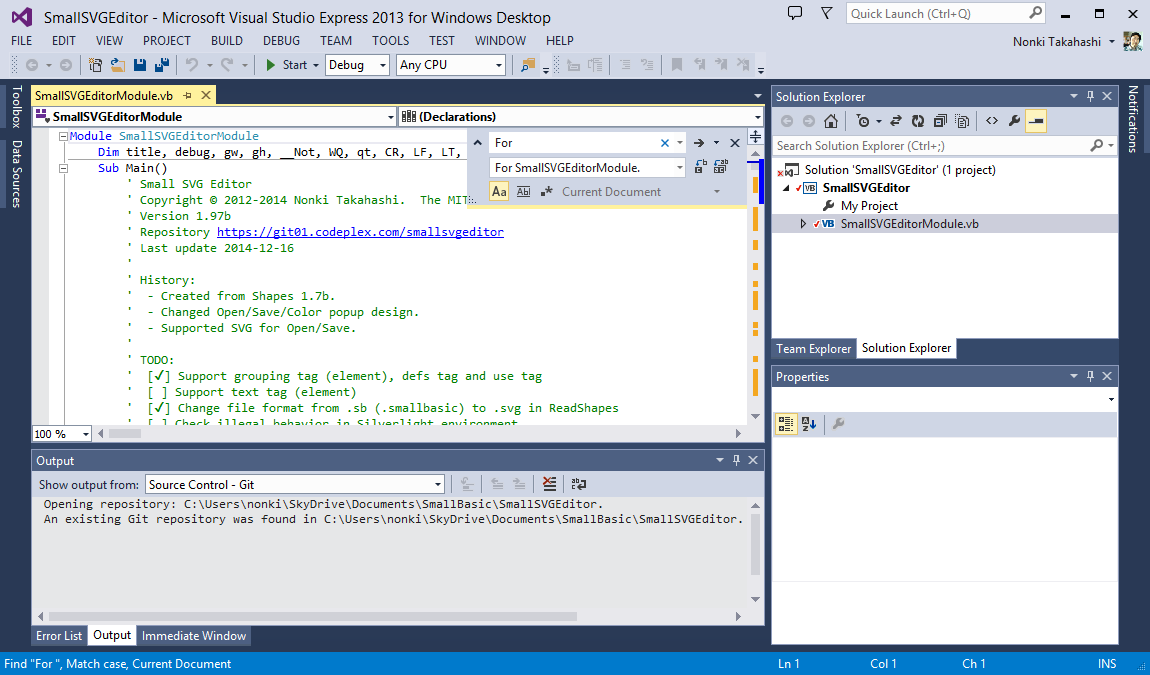1150x675 pixels.
Task: Click Replace Next icon in find panel
Action: [x=700, y=167]
